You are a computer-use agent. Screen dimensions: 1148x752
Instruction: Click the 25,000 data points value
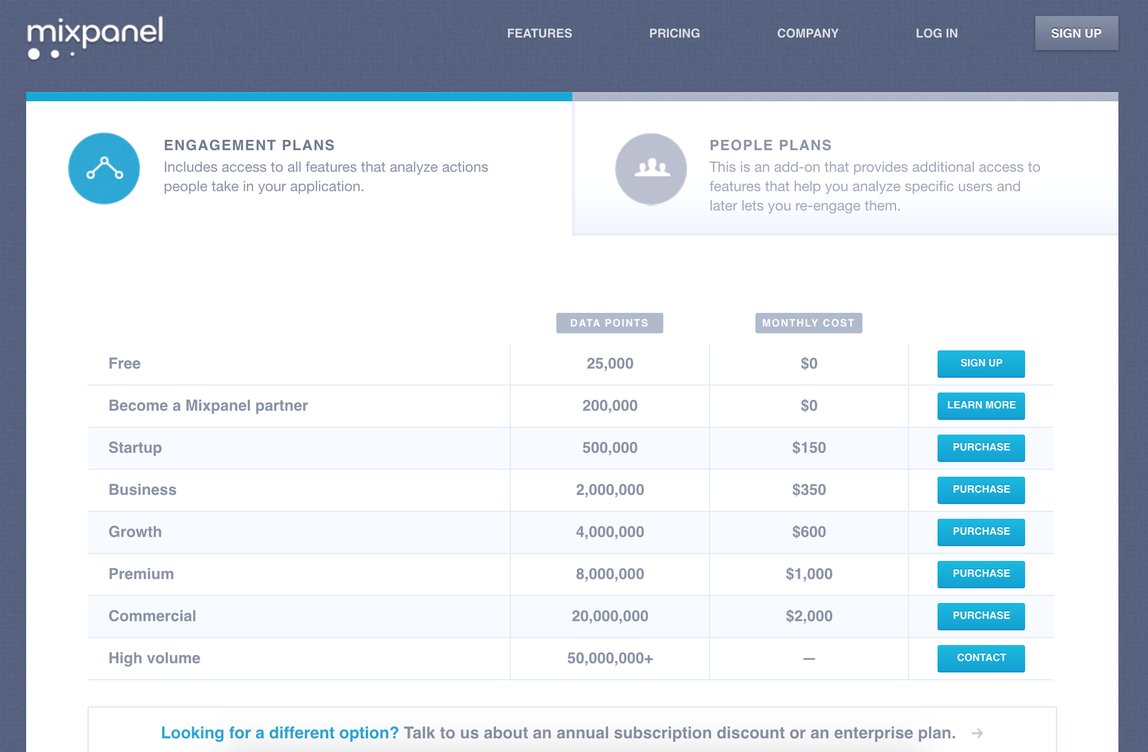point(610,364)
